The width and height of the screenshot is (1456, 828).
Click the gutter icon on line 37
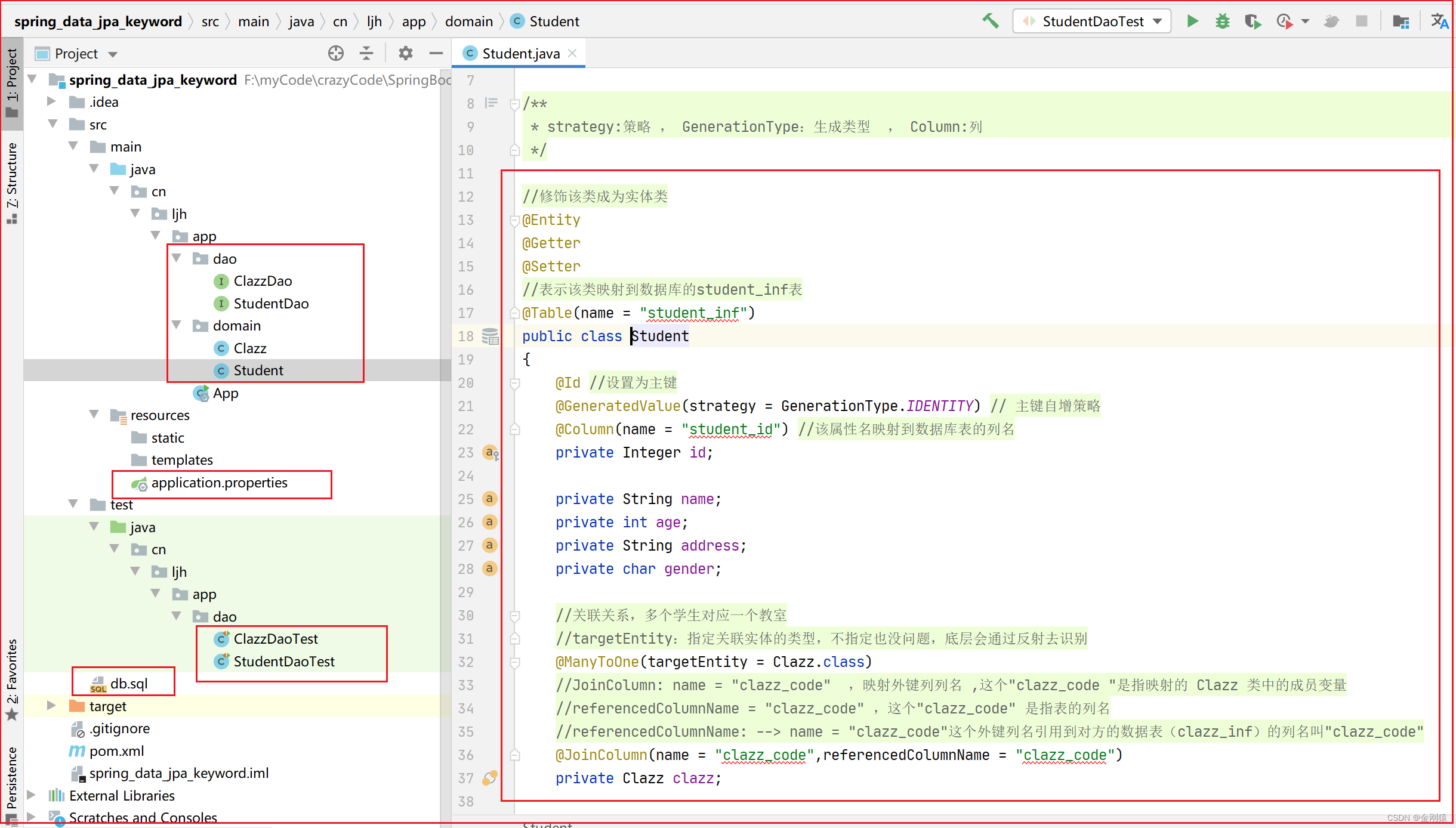489,778
